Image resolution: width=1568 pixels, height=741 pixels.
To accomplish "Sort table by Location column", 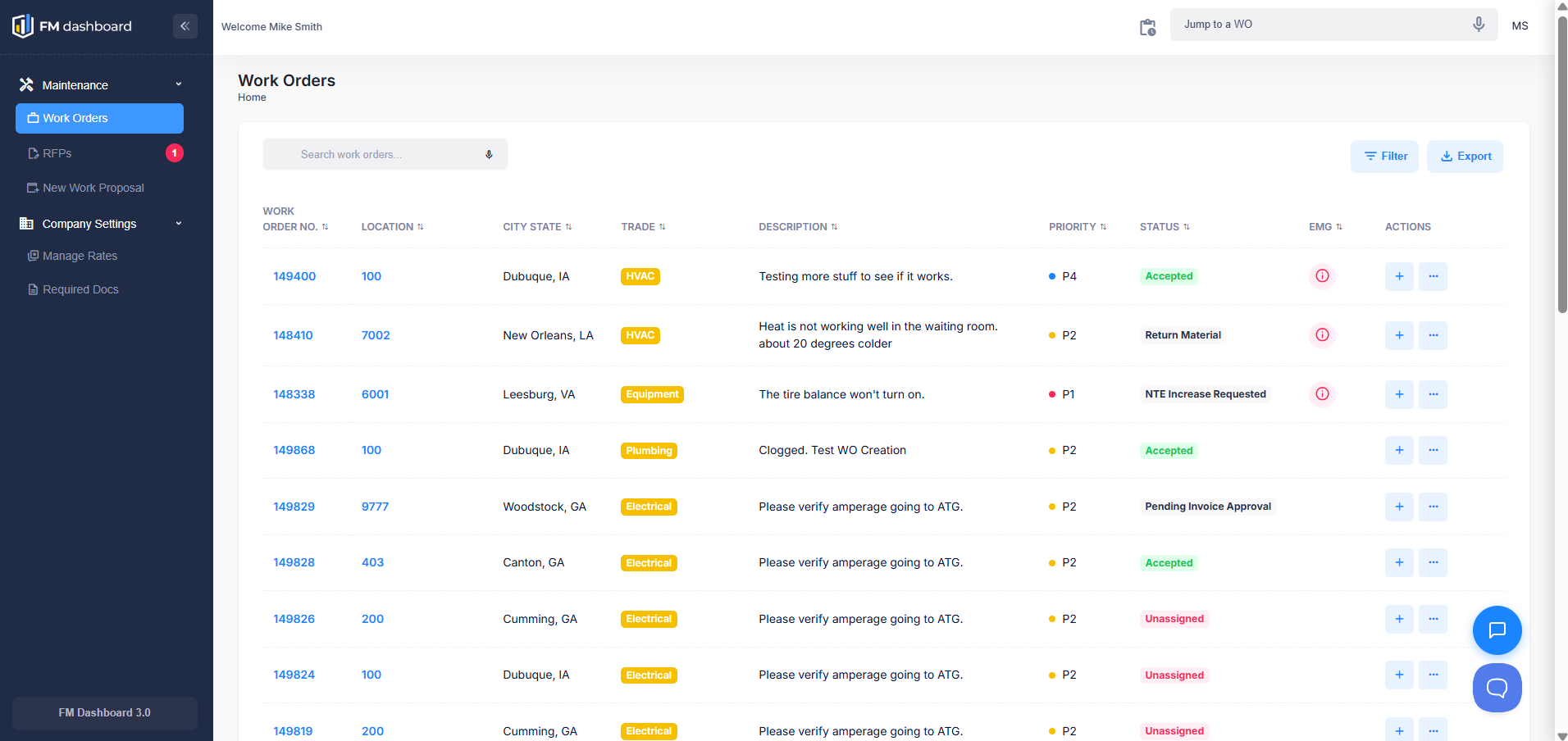I will 392,227.
